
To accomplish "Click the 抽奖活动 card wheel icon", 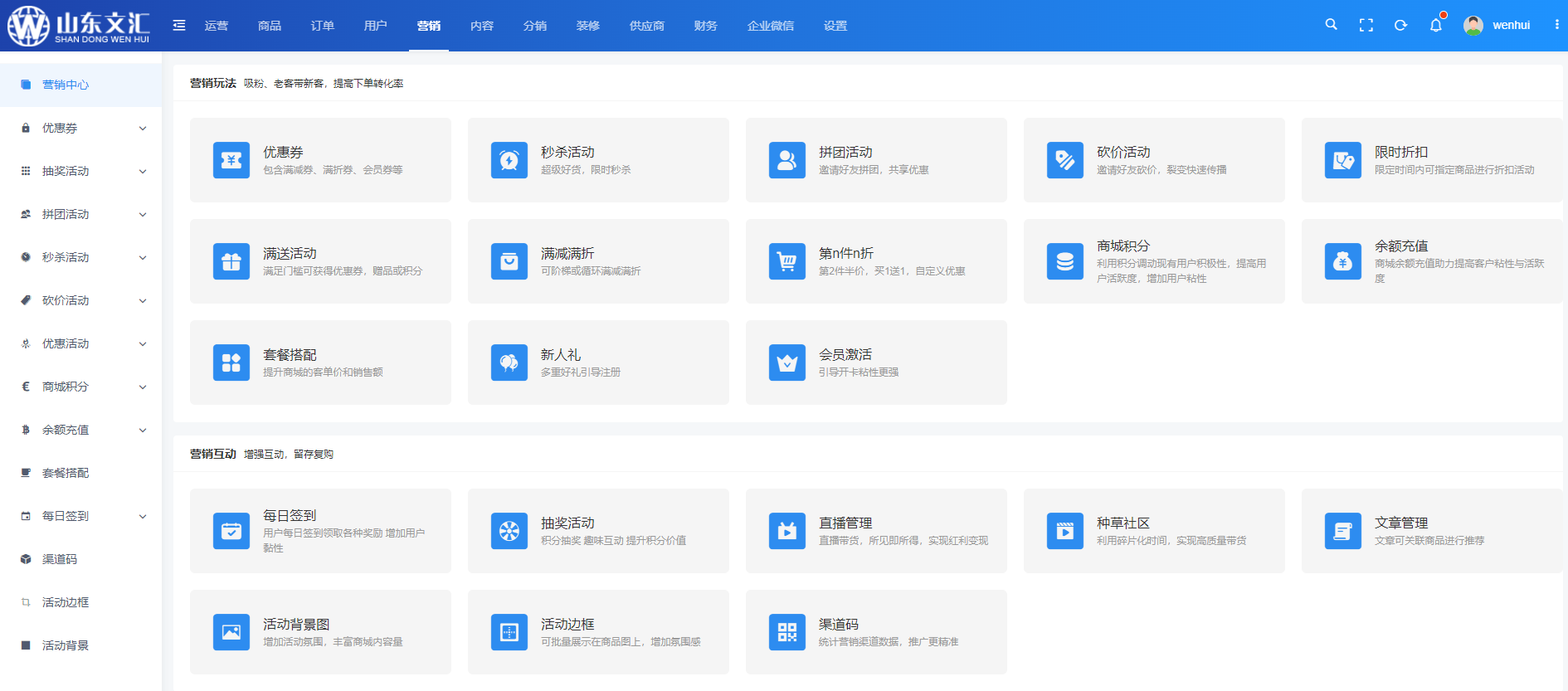I will [509, 531].
